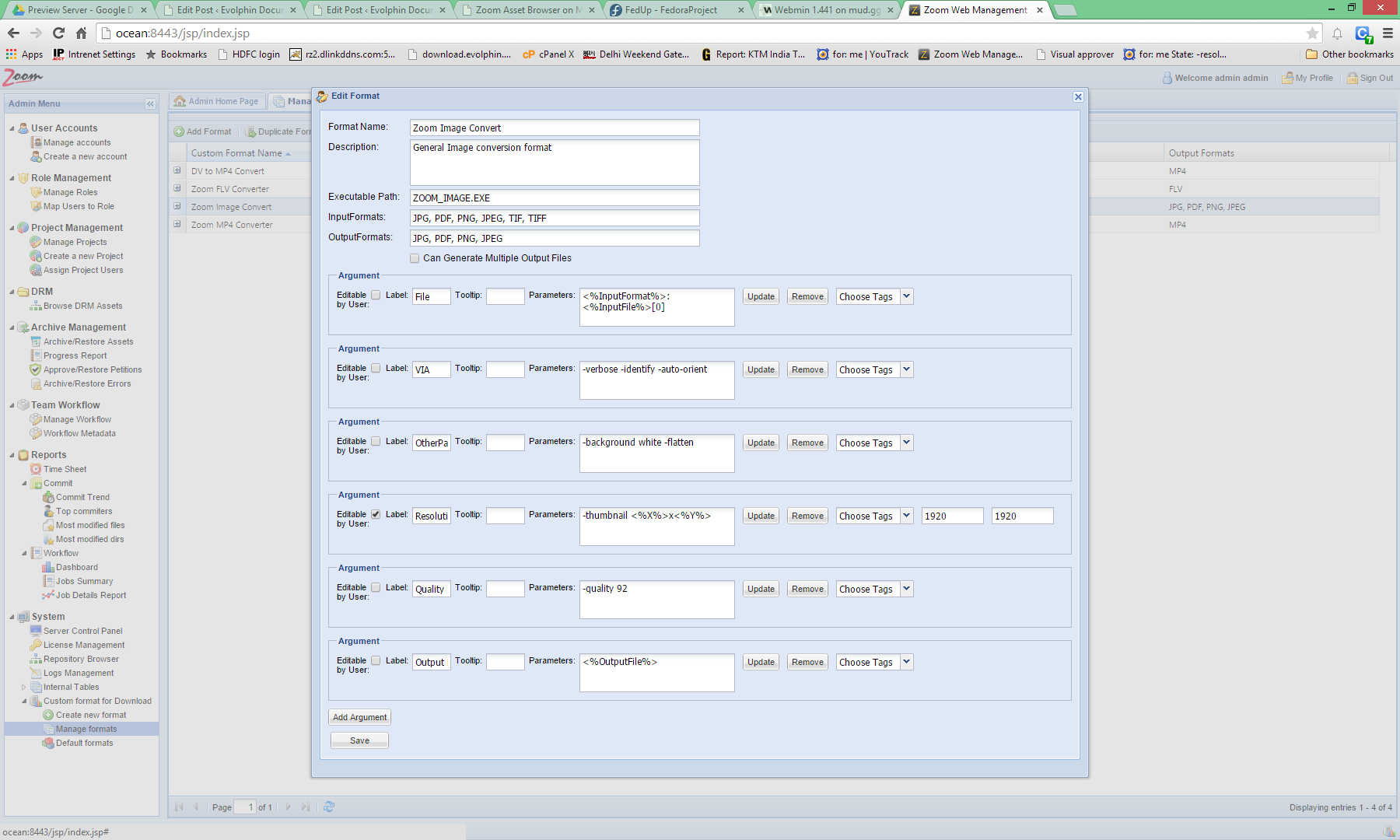
Task: Open Choose Tags dropdown for Output argument
Action: pyautogui.click(x=906, y=662)
